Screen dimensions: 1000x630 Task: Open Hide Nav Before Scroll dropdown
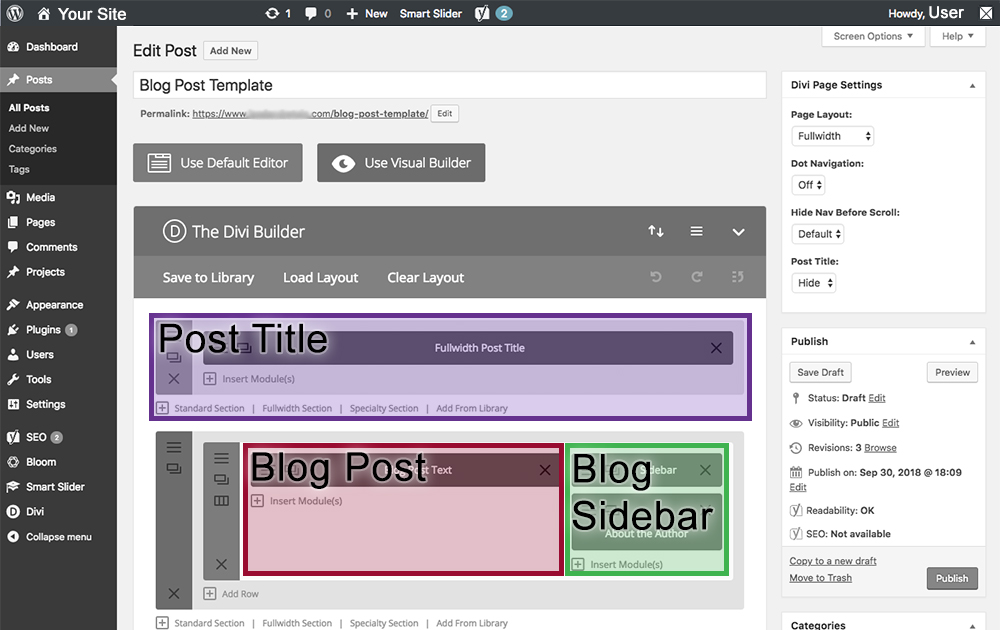pyautogui.click(x=818, y=234)
